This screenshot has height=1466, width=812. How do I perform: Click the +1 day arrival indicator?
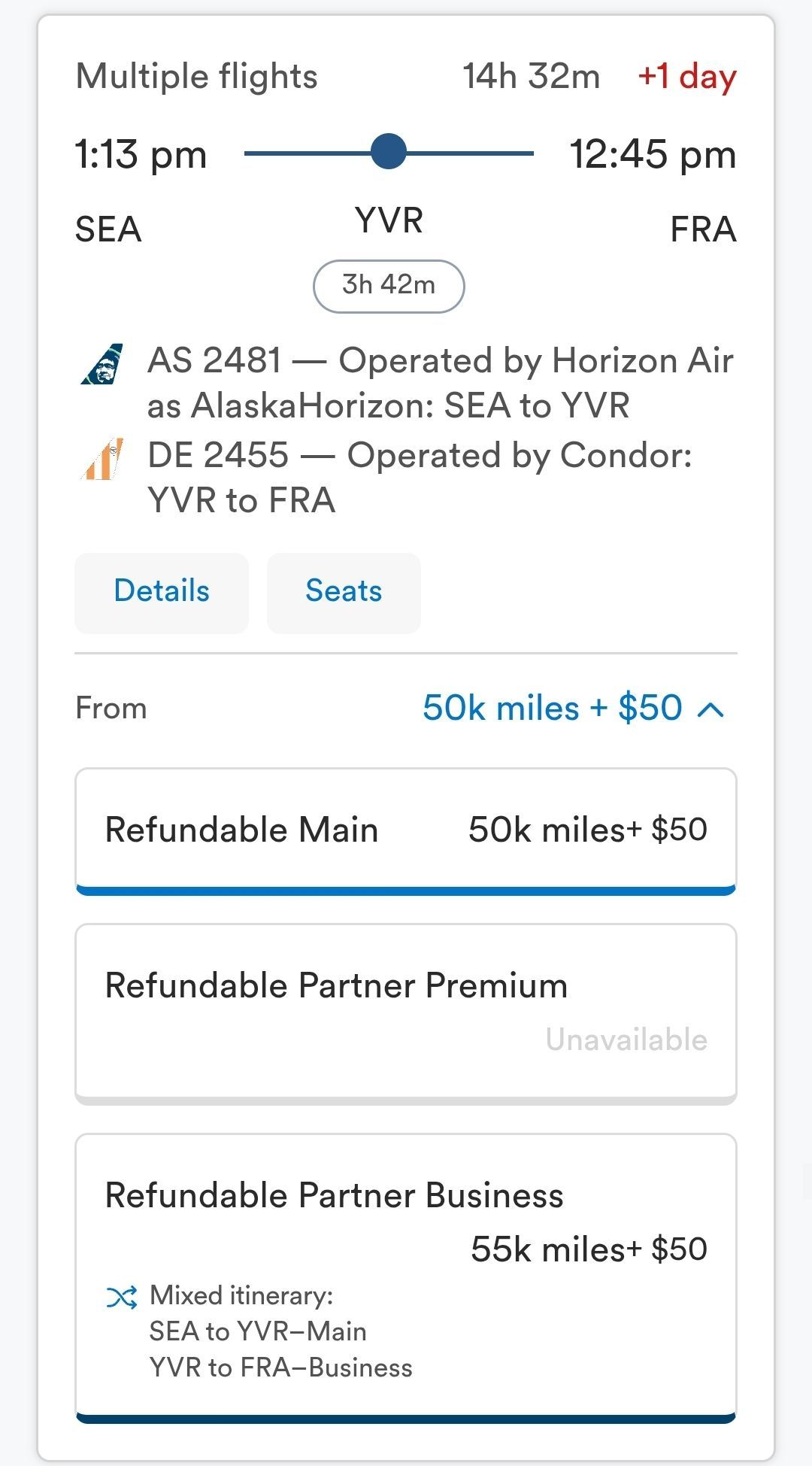687,77
